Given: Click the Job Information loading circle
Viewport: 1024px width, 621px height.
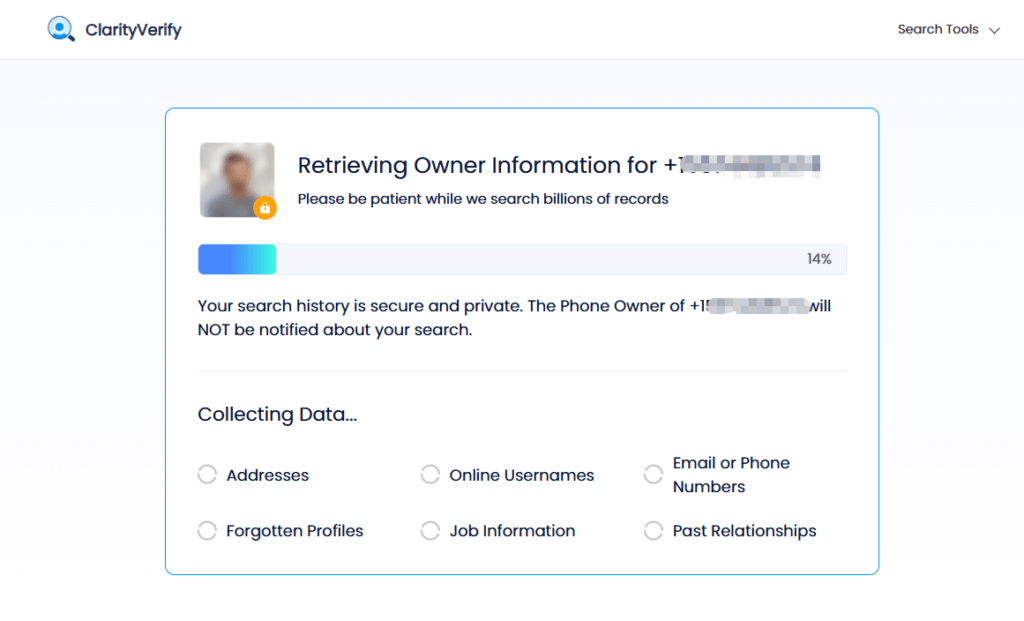Looking at the screenshot, I should 430,531.
